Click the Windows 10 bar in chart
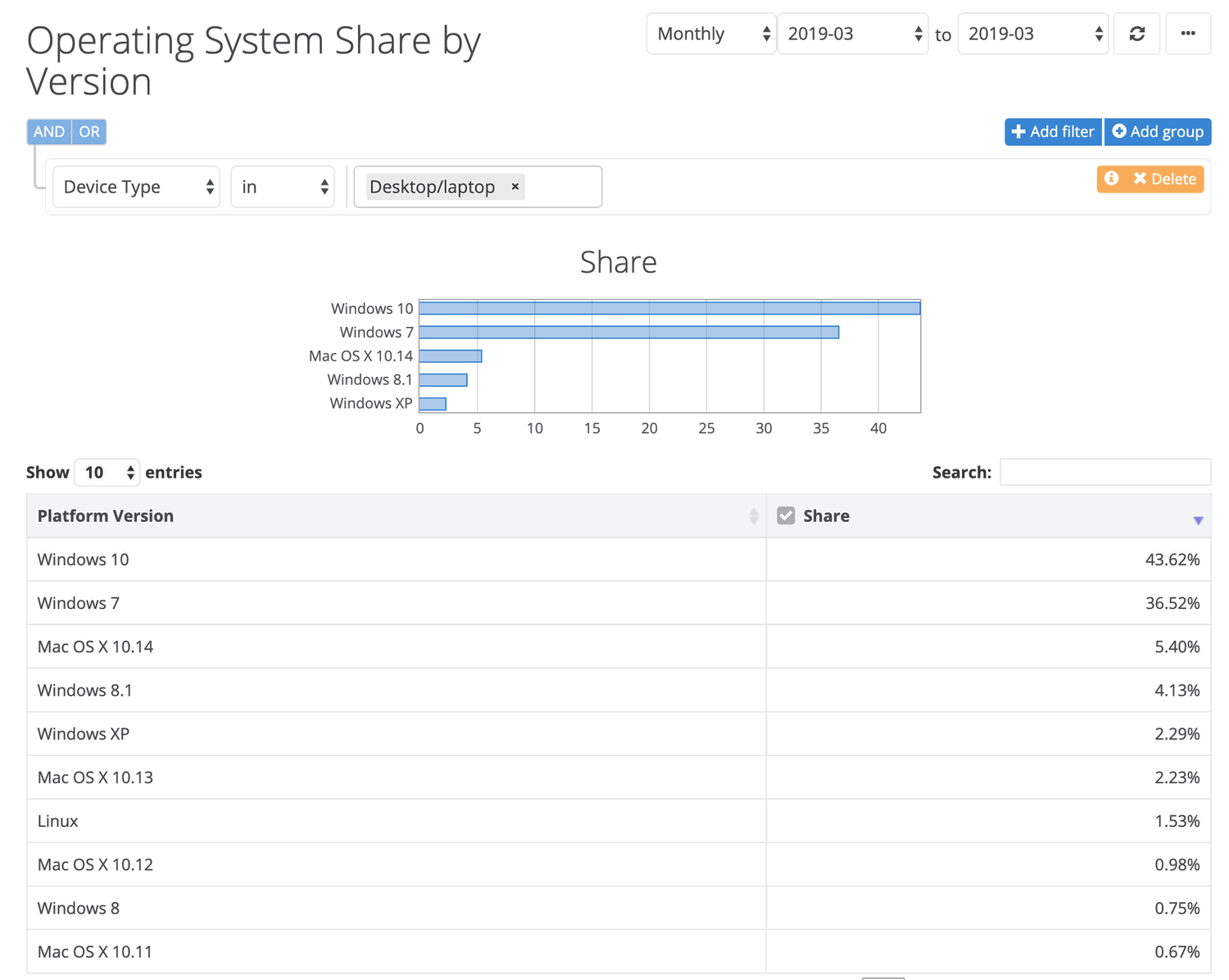 coord(669,307)
